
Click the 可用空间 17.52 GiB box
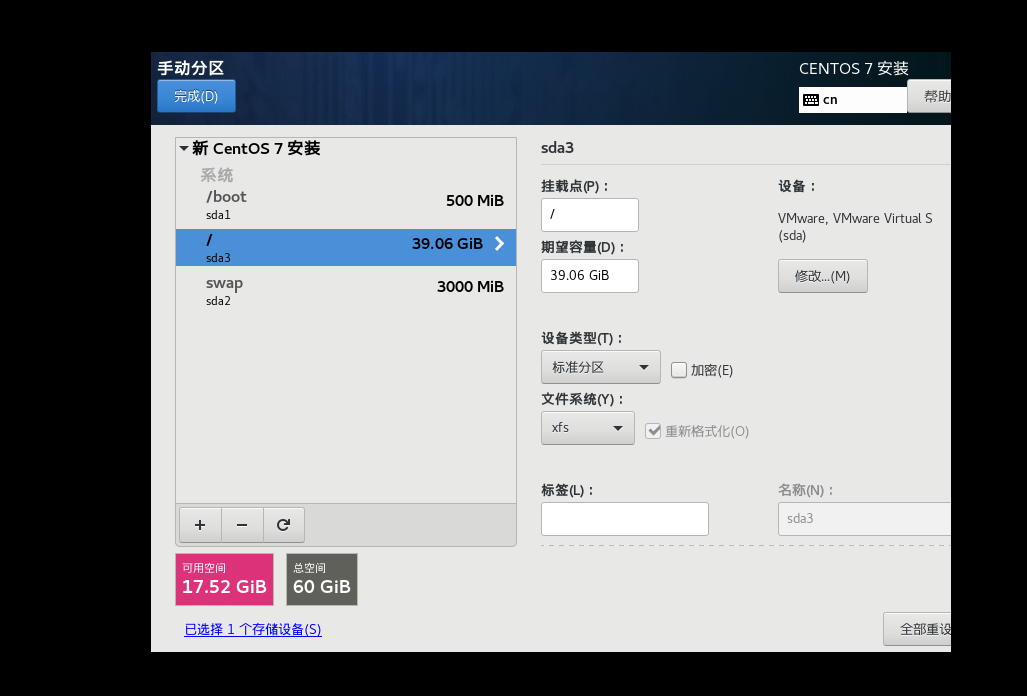click(224, 579)
